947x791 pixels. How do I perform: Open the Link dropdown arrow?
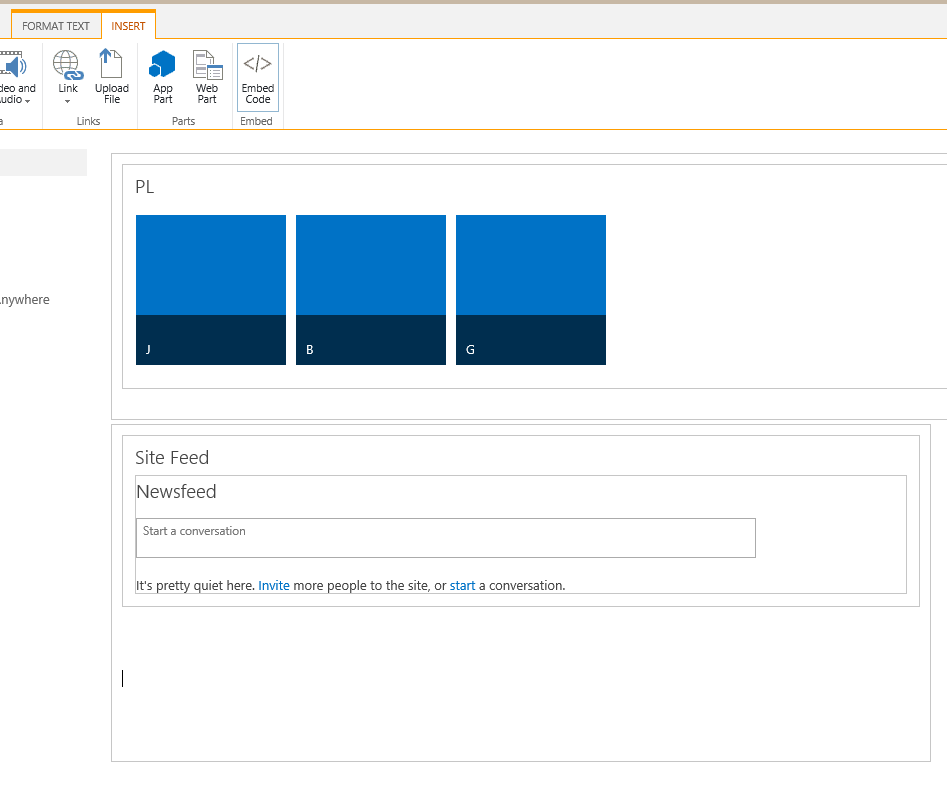(x=68, y=102)
